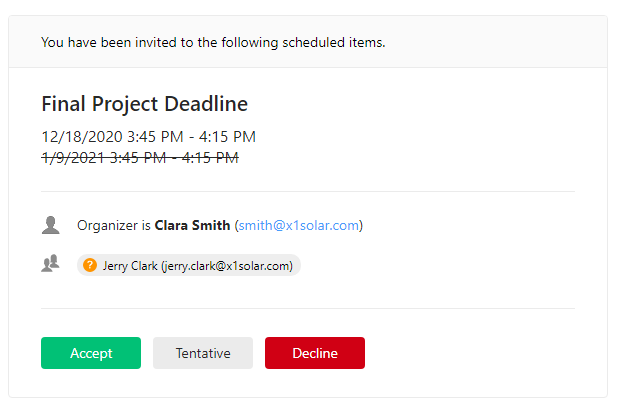Click the struck-through 4:15 PM end time
Screen dimensions: 622x418
pyautogui.click(x=210, y=158)
